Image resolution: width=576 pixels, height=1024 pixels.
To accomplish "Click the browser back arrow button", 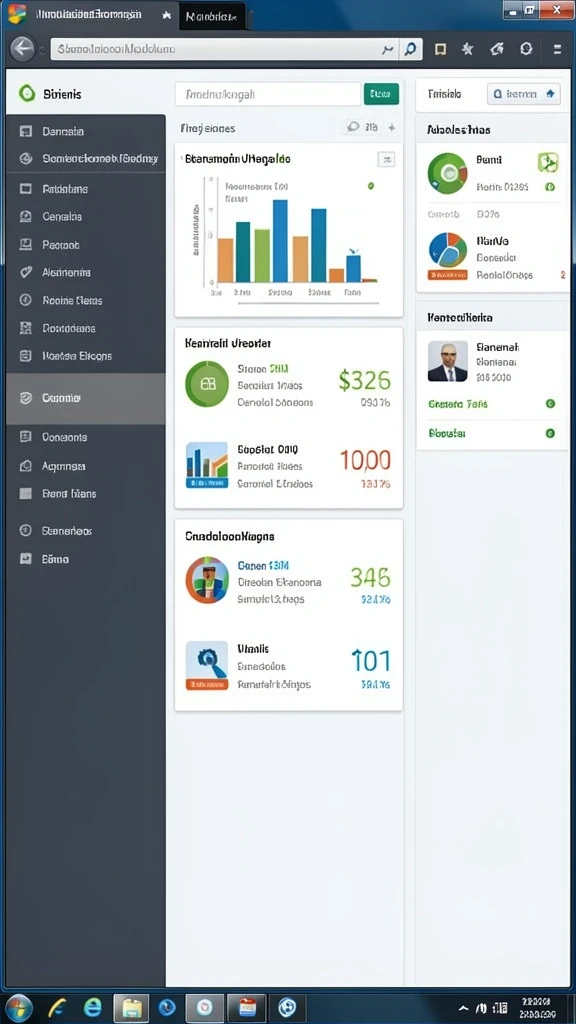I will coord(22,49).
